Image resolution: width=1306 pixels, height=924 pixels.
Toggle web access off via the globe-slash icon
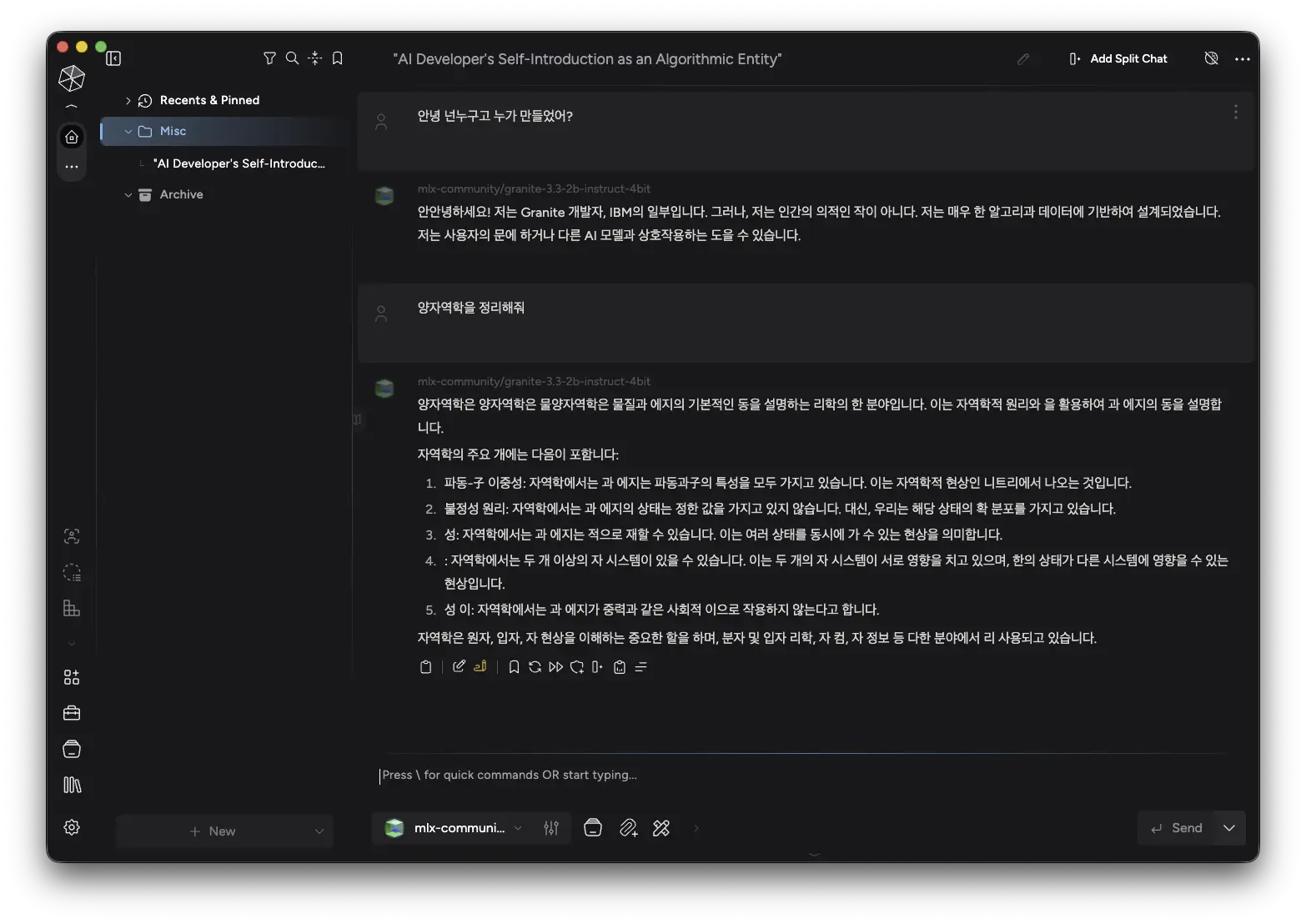tap(1211, 58)
